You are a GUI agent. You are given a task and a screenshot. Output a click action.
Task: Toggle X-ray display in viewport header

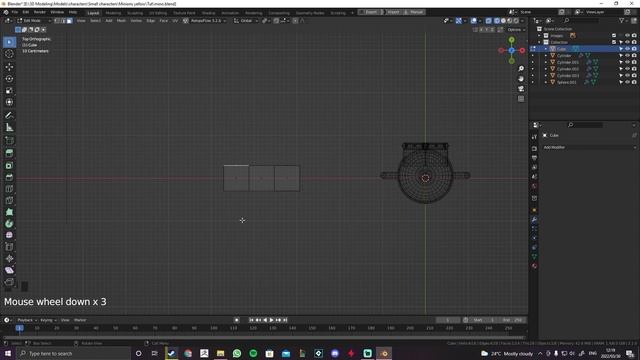(488, 20)
